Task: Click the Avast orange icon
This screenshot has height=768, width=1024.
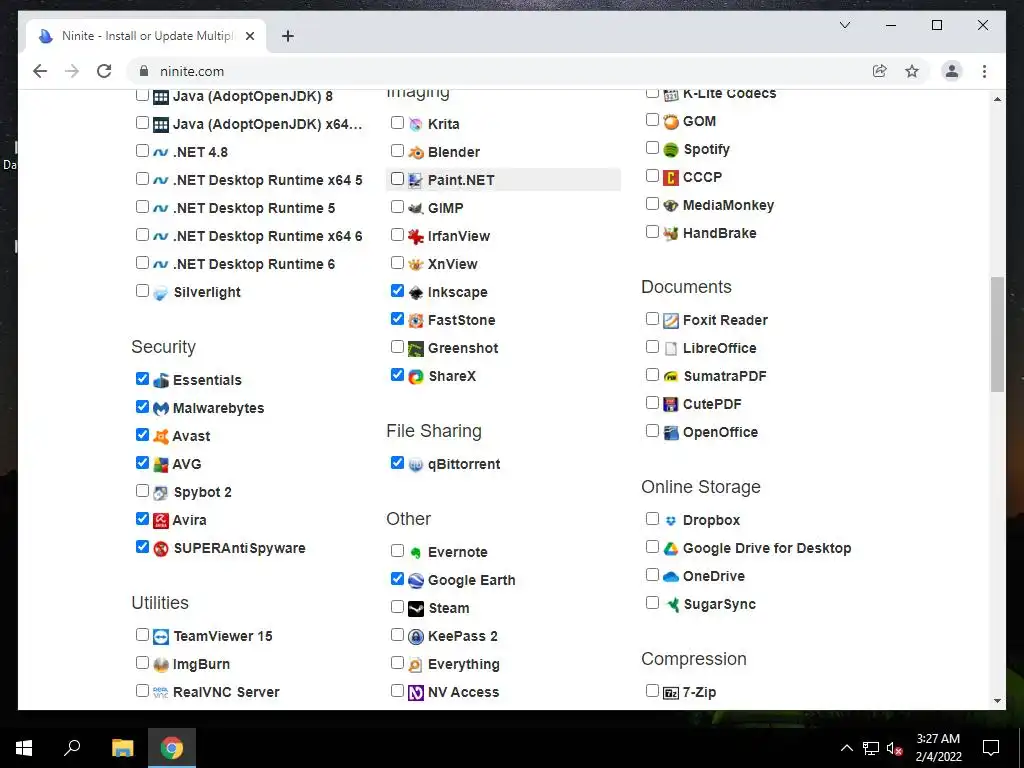Action: pyautogui.click(x=161, y=437)
